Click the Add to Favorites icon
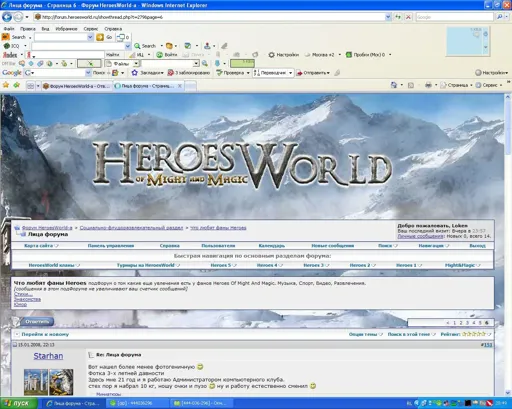Viewport: 512px width, 409px height. coord(16,85)
